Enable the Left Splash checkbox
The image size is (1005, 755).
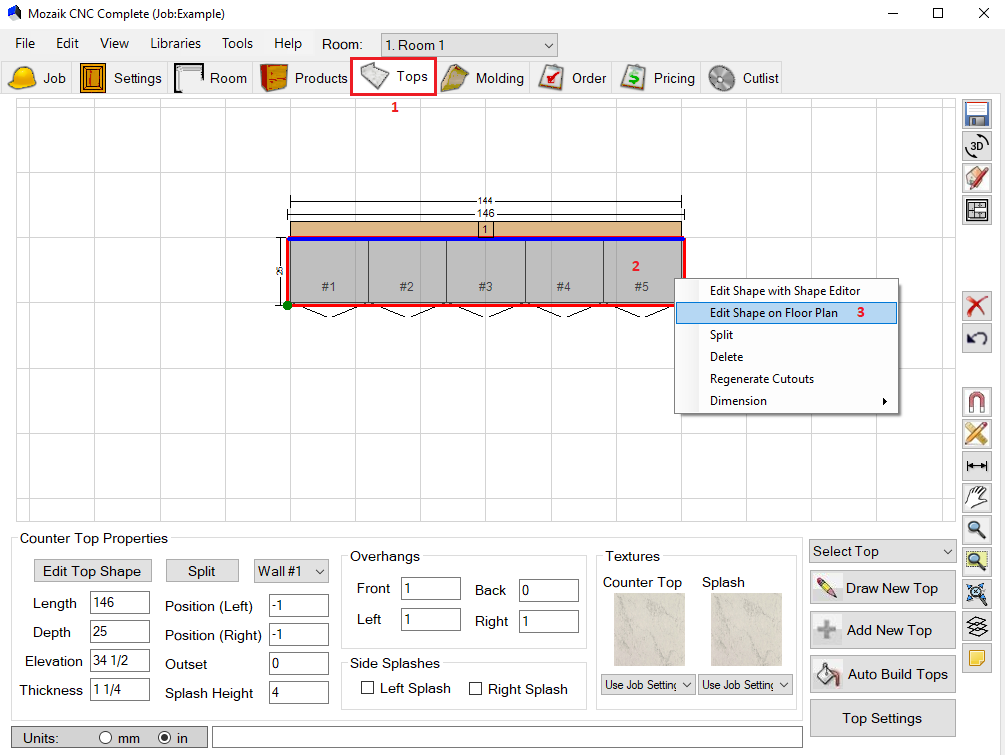[x=368, y=688]
